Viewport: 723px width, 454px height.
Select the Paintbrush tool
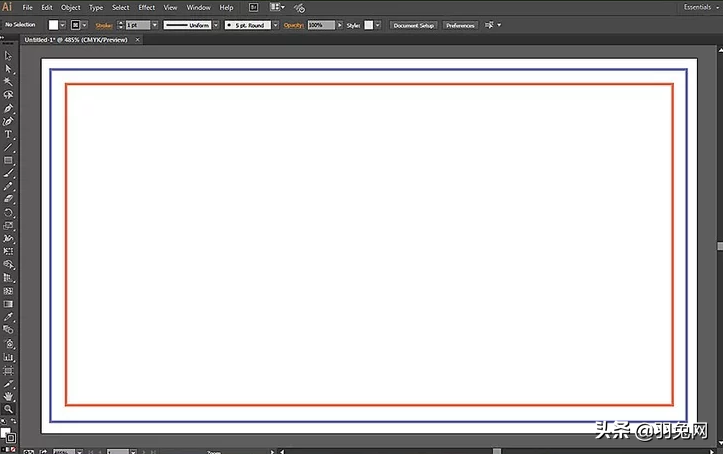8,173
